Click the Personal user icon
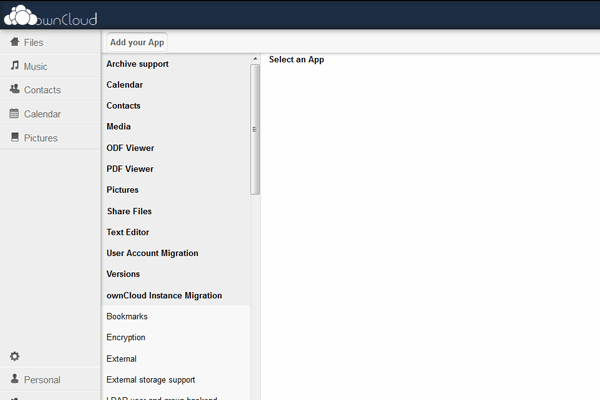The width and height of the screenshot is (600, 400). click(x=15, y=380)
